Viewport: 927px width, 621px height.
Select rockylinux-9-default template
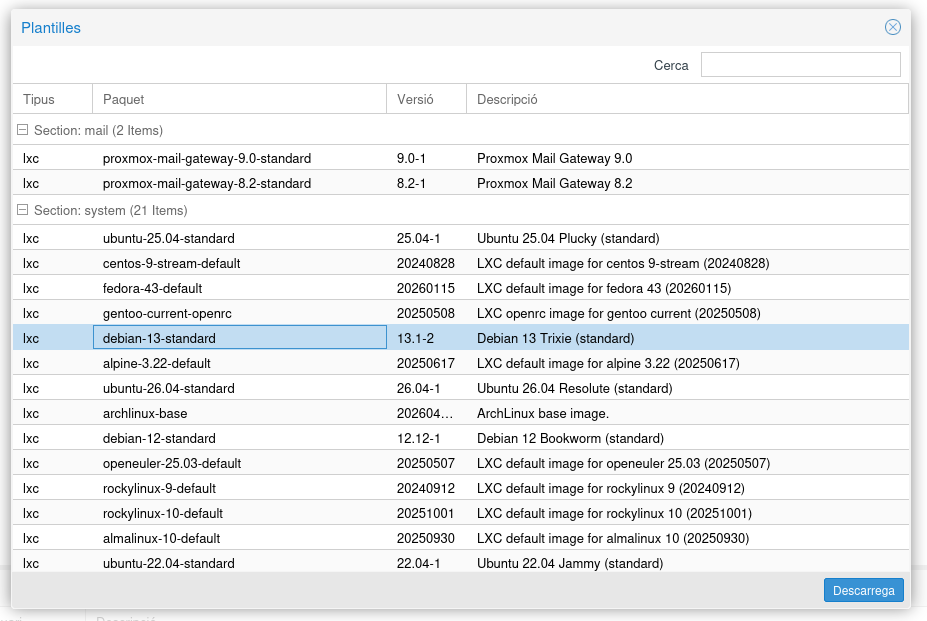tap(159, 489)
